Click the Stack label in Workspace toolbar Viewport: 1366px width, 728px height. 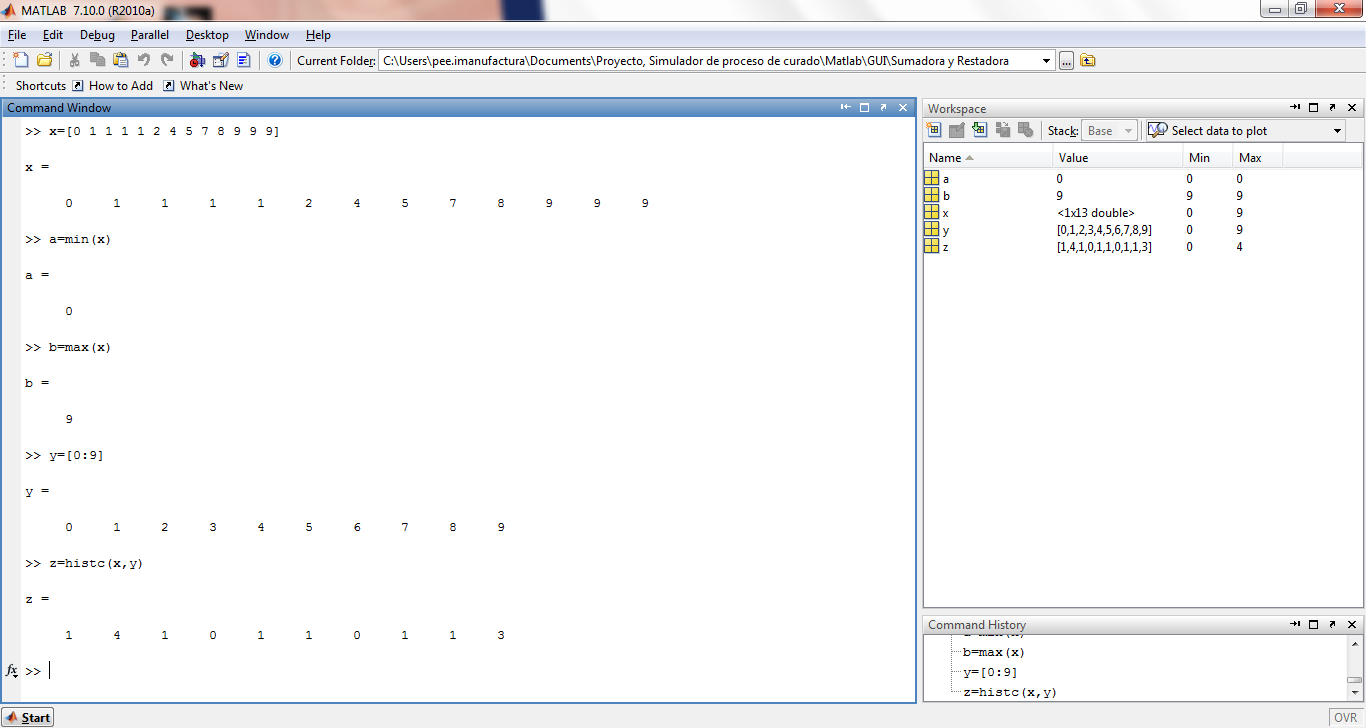click(1062, 131)
